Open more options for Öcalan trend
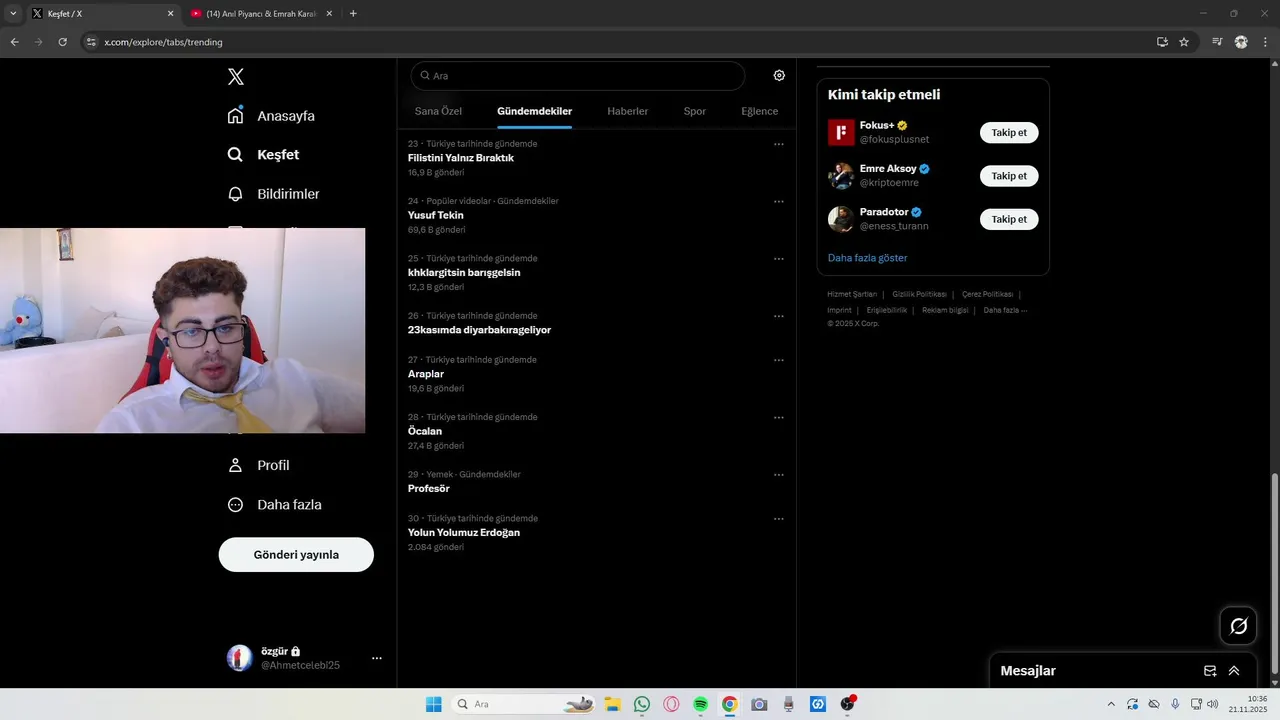The height and width of the screenshot is (720, 1280). pos(778,417)
